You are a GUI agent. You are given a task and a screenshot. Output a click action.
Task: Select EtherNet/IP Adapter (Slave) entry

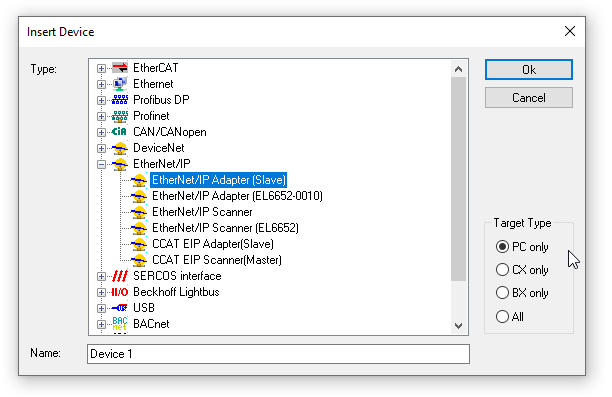click(x=219, y=180)
